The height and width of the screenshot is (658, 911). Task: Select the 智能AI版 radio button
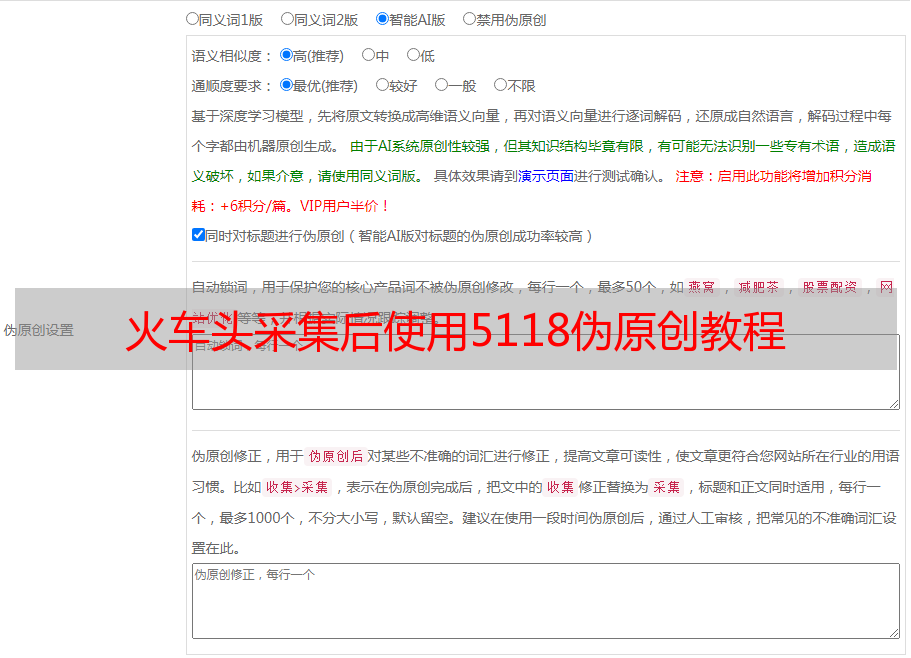pos(383,19)
